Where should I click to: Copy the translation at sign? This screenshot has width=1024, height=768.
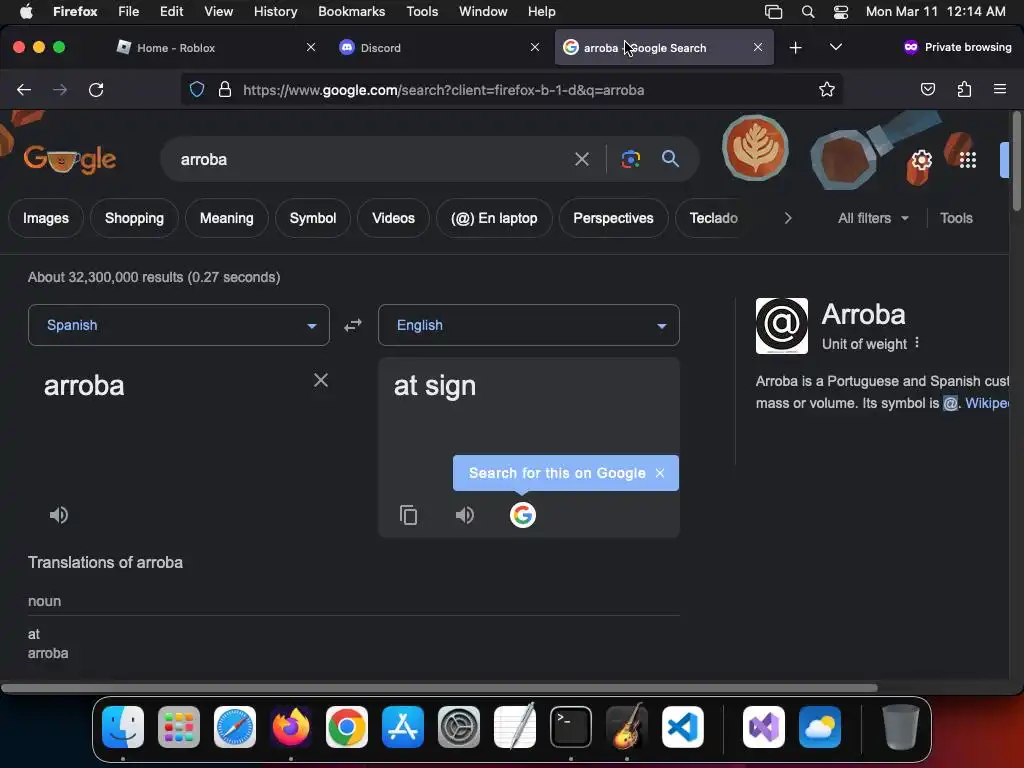tap(408, 515)
